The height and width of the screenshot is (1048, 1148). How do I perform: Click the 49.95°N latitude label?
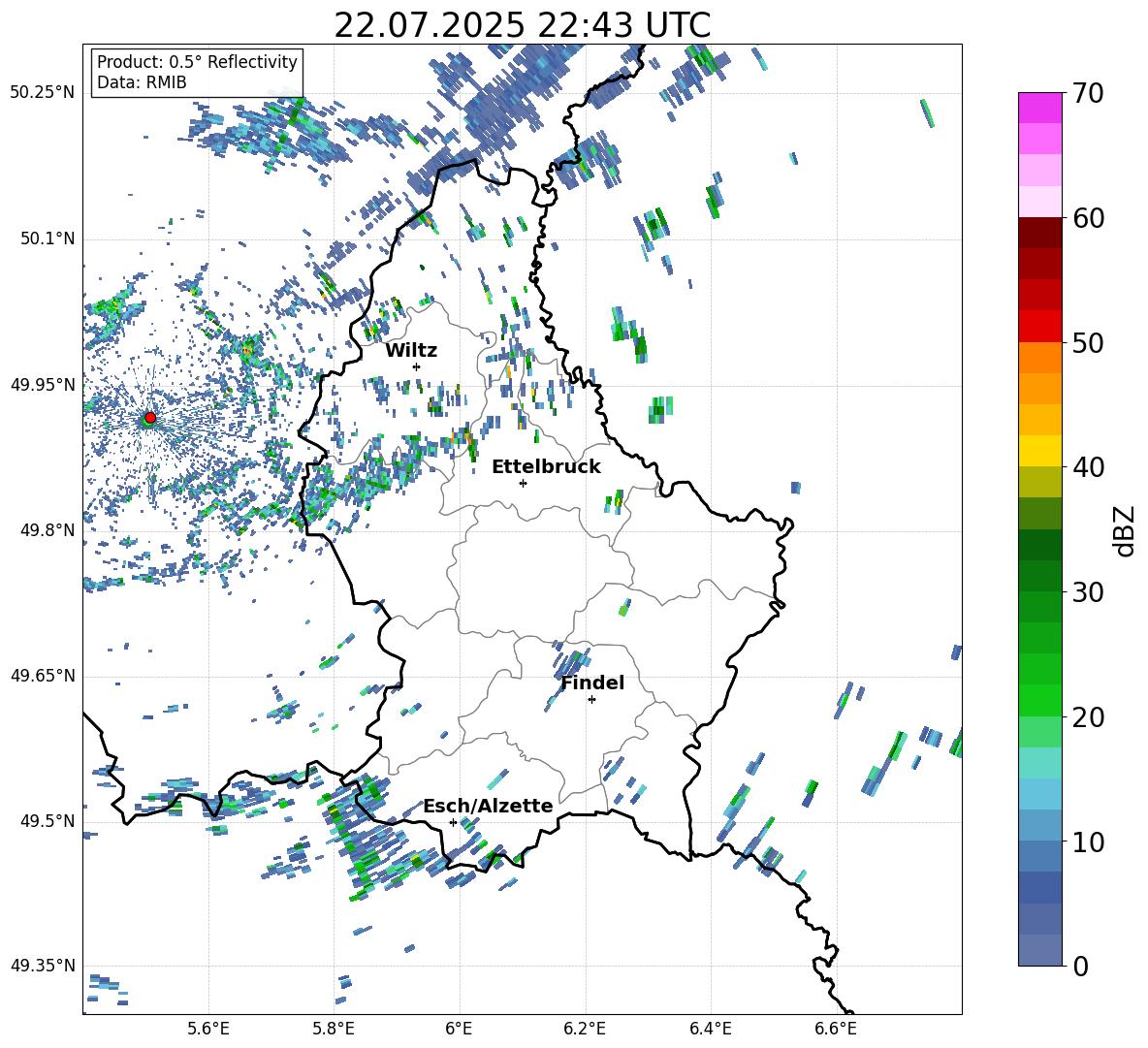click(x=43, y=384)
